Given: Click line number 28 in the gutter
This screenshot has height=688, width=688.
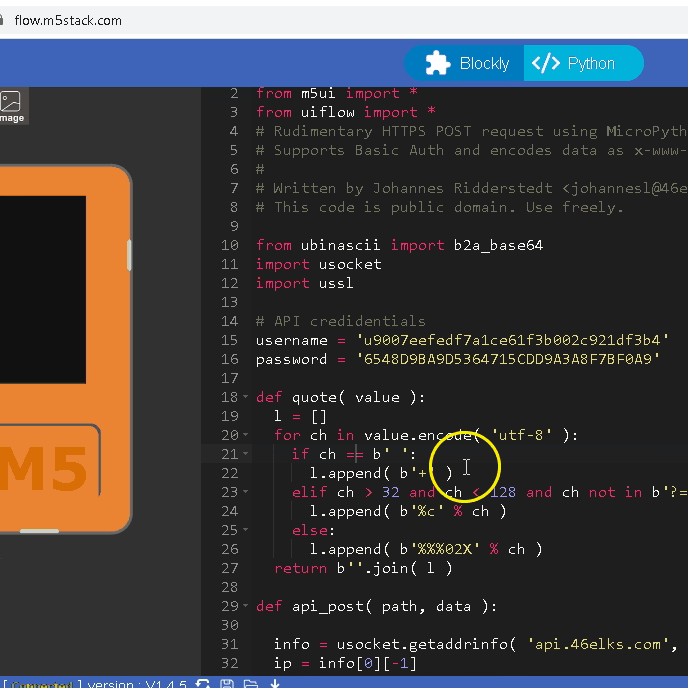Looking at the screenshot, I should pos(230,587).
